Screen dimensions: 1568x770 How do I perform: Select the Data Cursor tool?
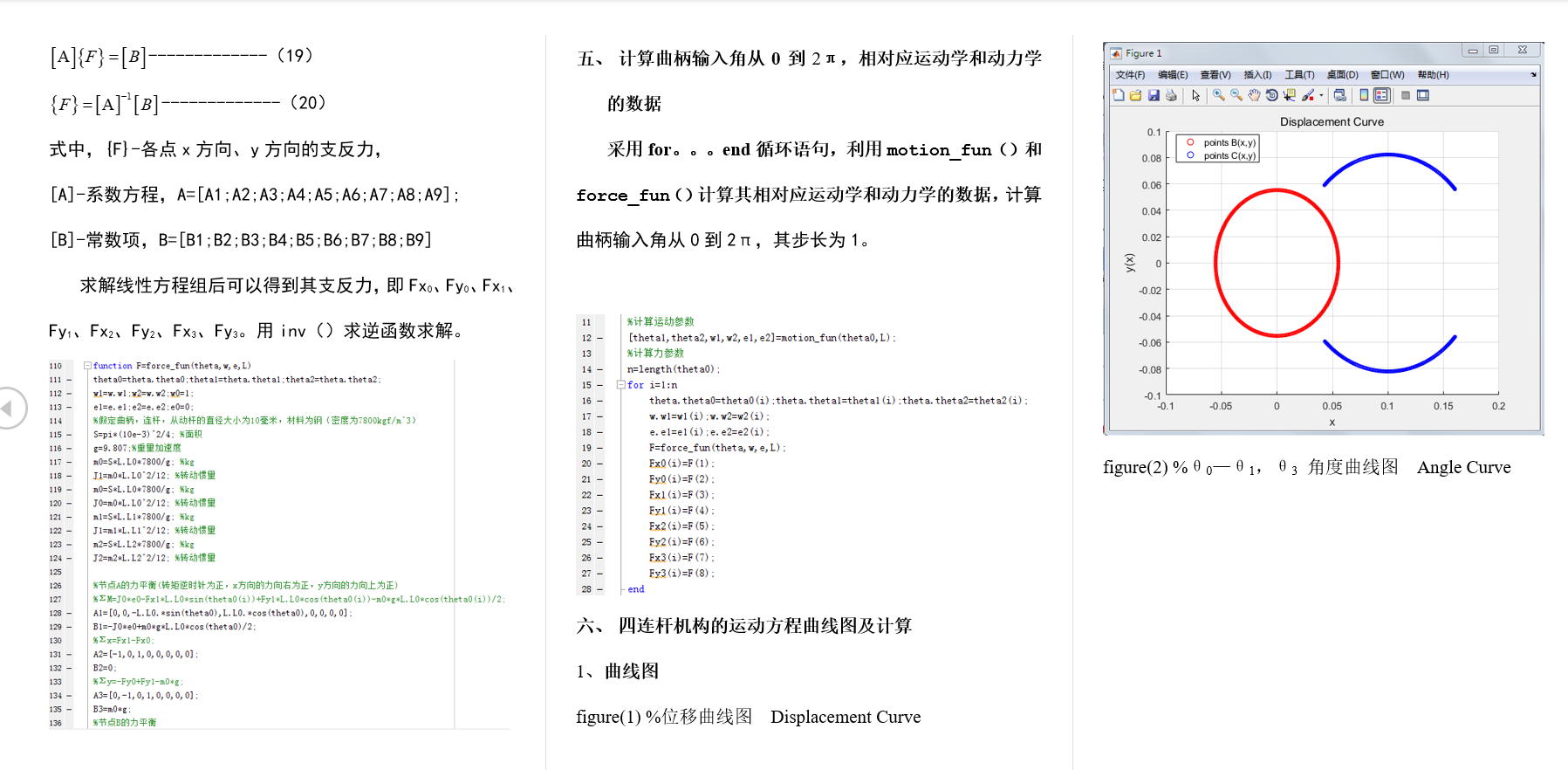tap(1289, 95)
